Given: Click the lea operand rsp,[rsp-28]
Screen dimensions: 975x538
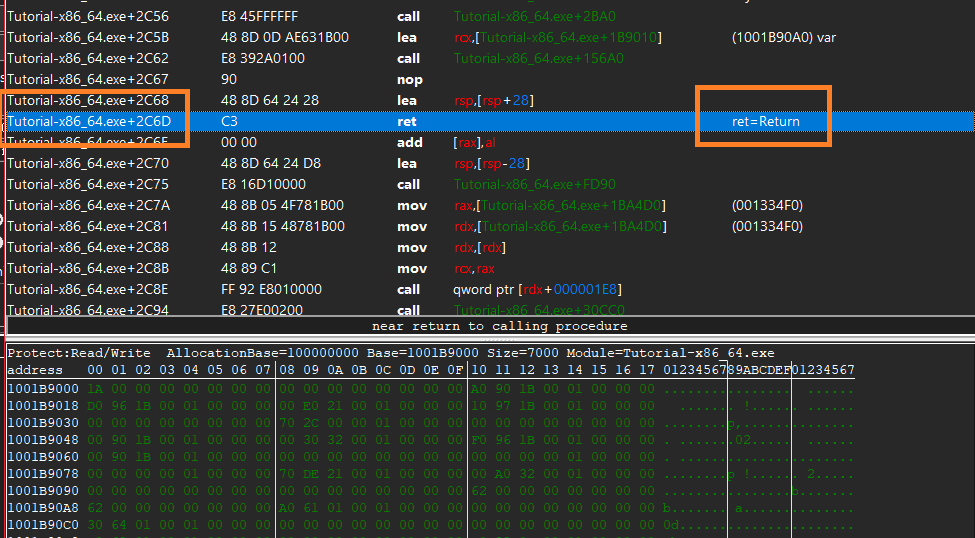Looking at the screenshot, I should tap(492, 164).
